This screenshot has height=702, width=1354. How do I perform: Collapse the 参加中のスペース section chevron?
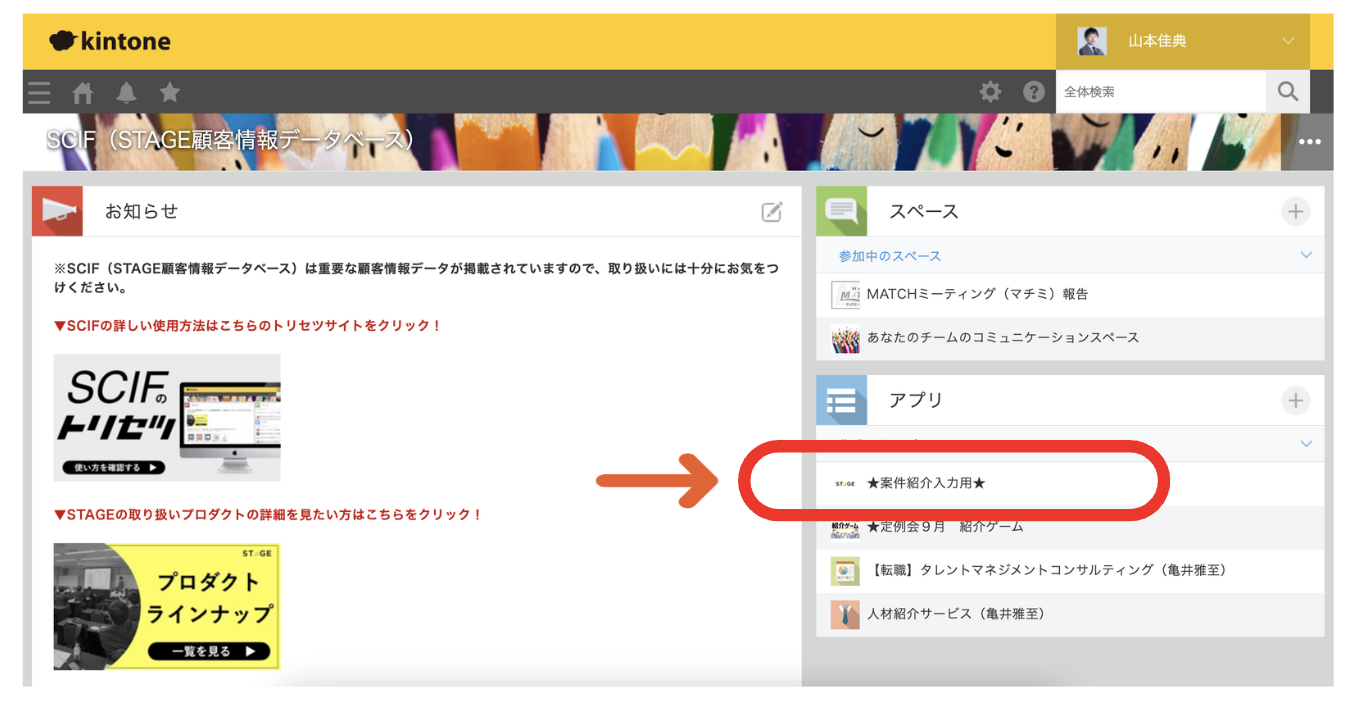pos(1306,255)
